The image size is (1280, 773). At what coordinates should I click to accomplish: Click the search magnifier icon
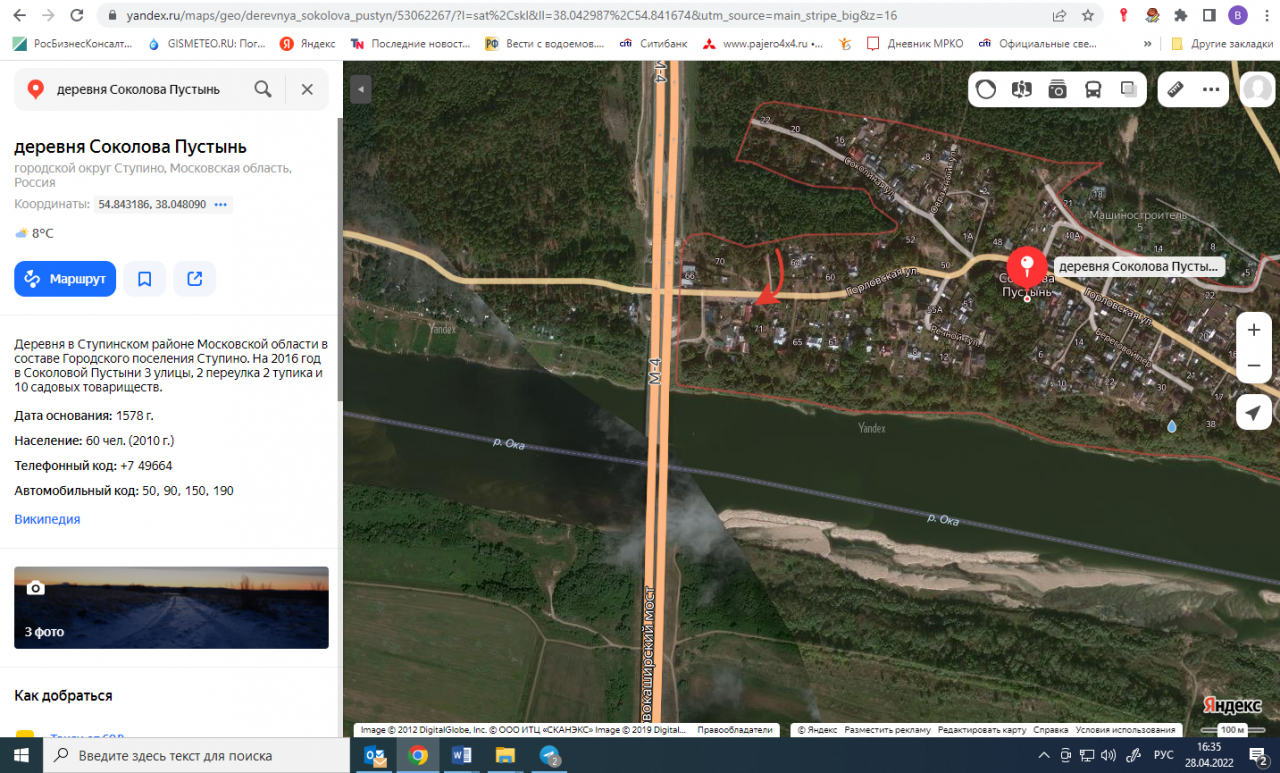click(x=263, y=89)
